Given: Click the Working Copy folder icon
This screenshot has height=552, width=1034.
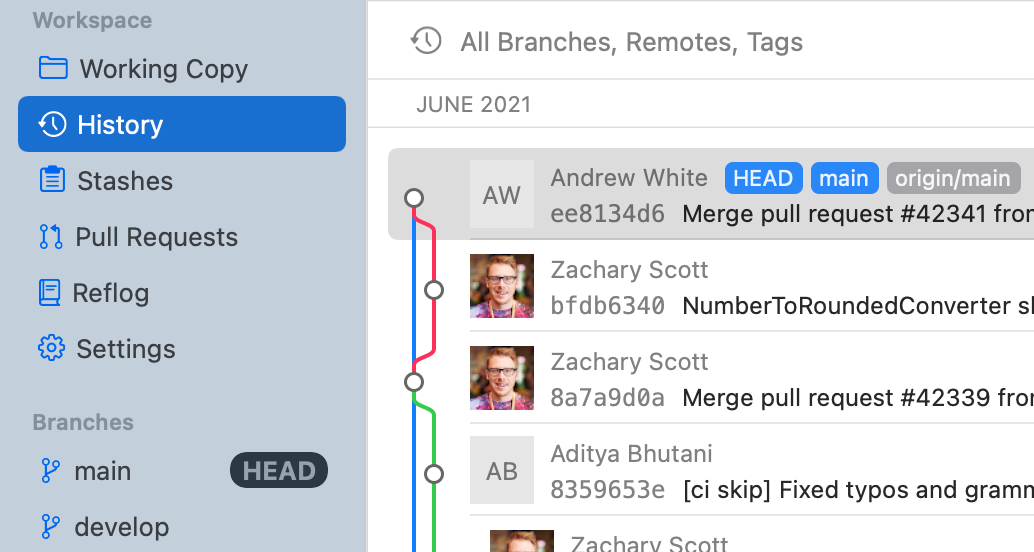Looking at the screenshot, I should (52, 68).
